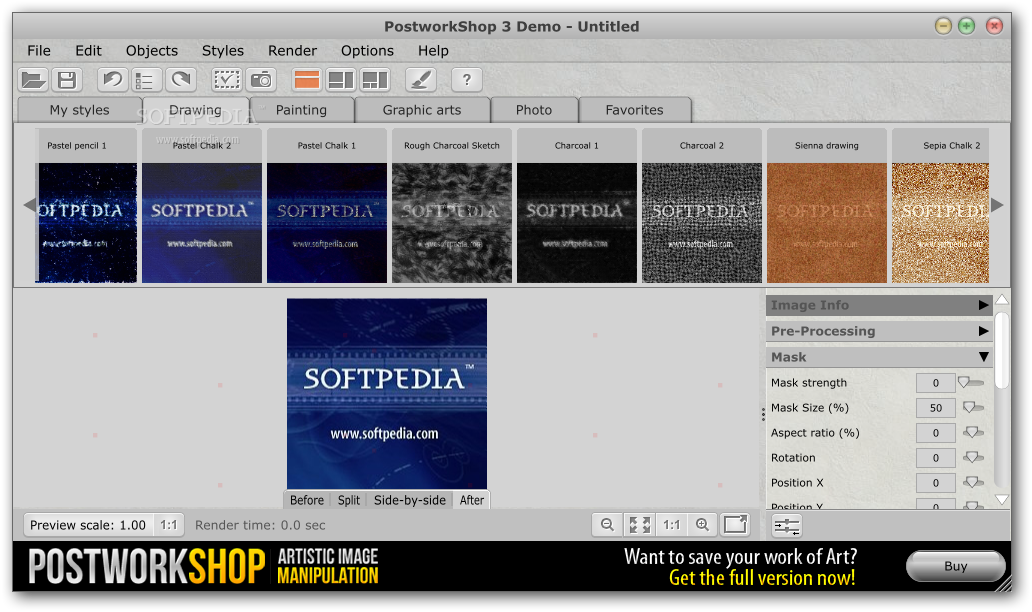The width and height of the screenshot is (1032, 612).
Task: Set zoom to 1:1 in zoom toolbar
Action: pyautogui.click(x=671, y=524)
